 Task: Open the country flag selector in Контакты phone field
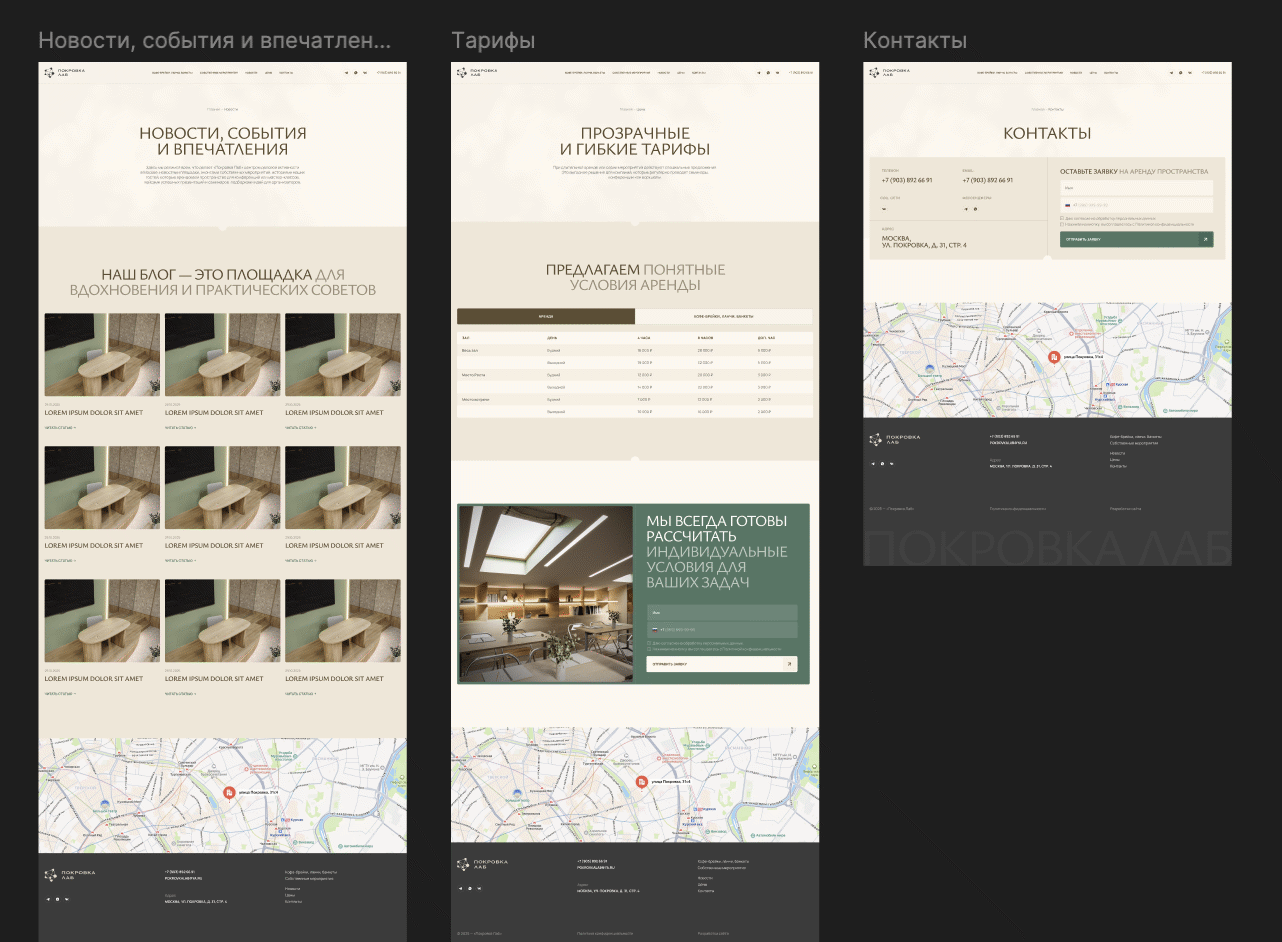click(x=1067, y=205)
